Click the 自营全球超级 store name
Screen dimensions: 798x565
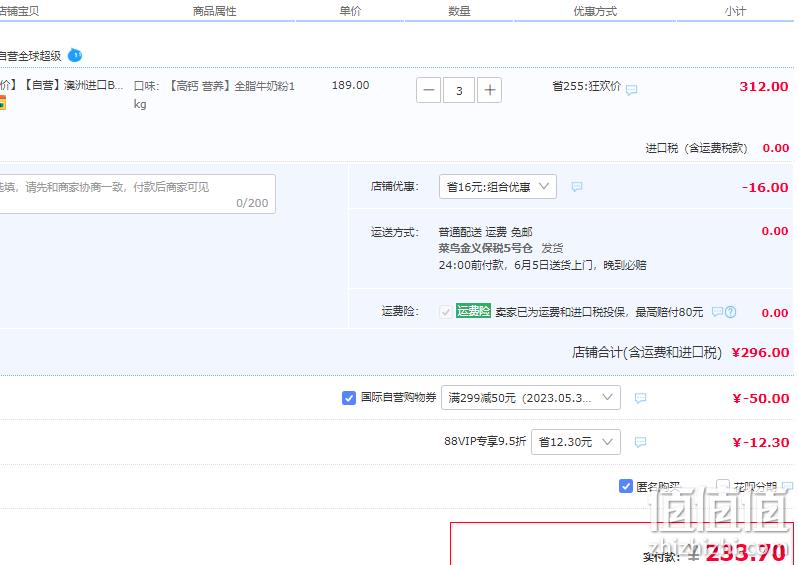point(31,55)
